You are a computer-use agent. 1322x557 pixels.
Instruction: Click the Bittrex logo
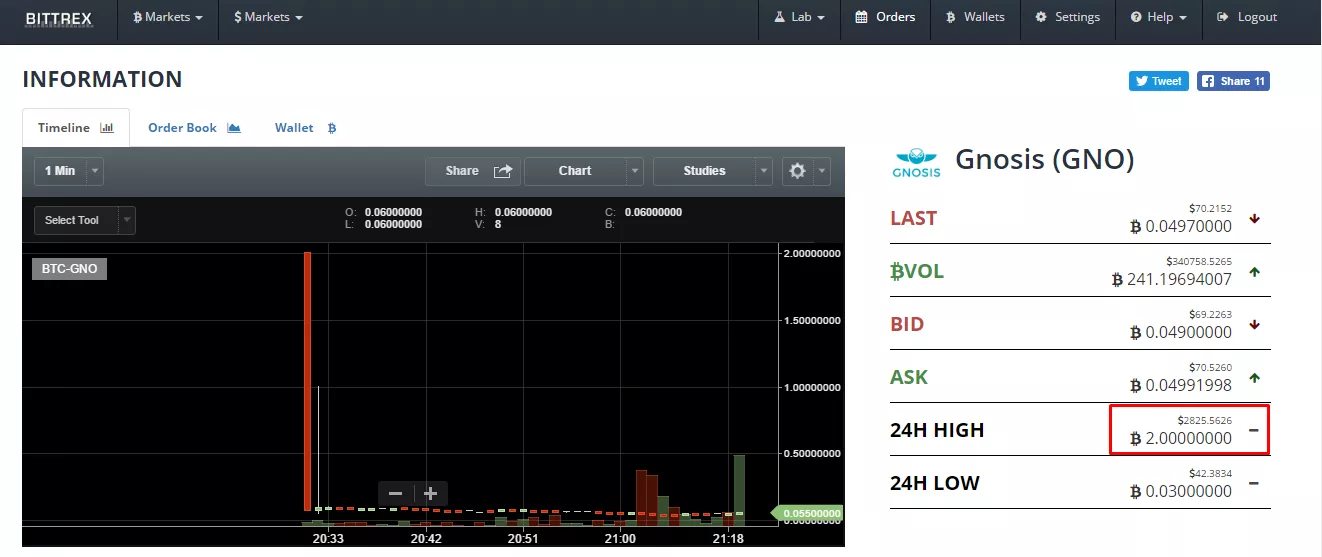58,17
